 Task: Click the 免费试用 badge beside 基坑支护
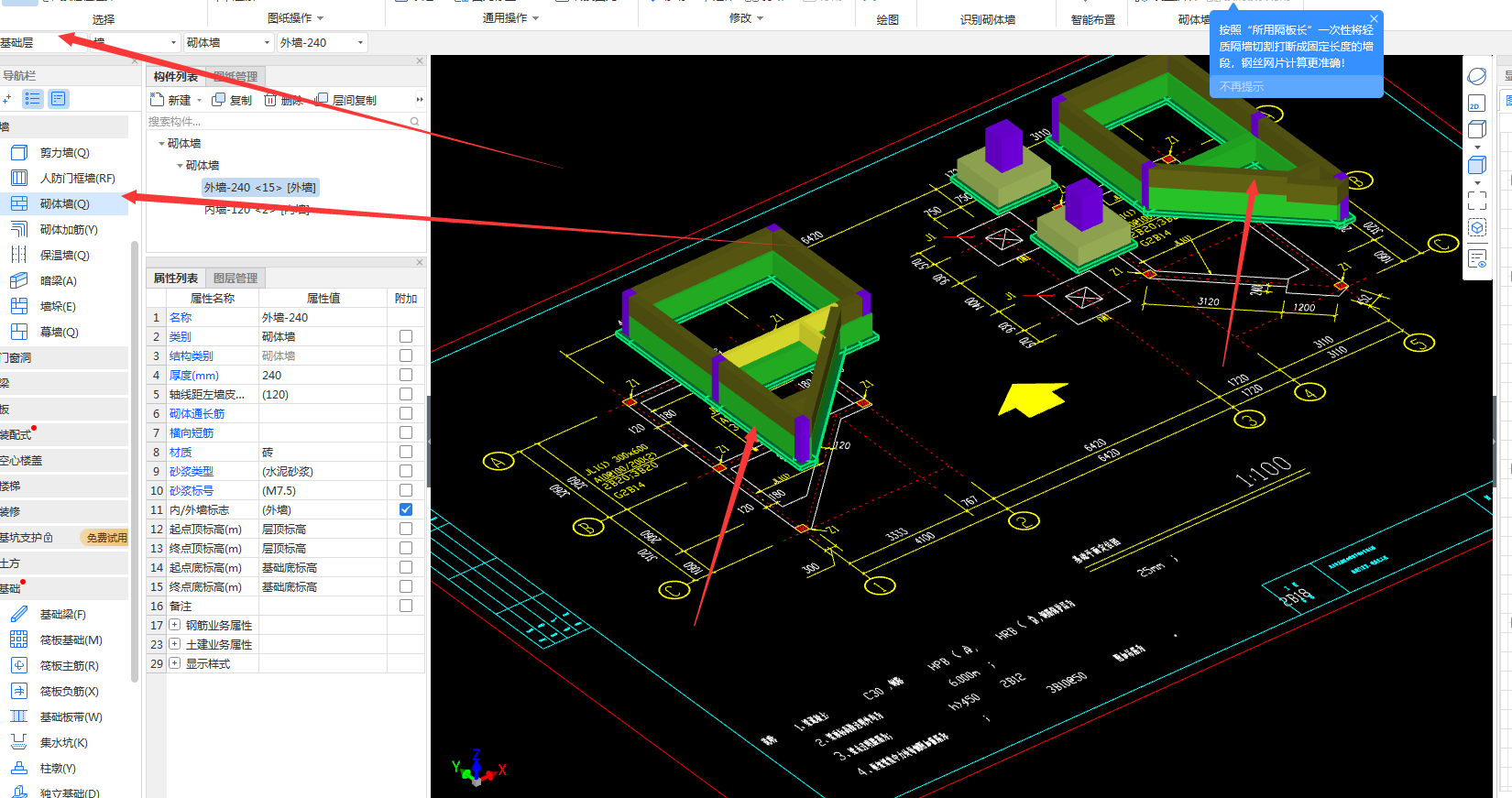point(106,538)
